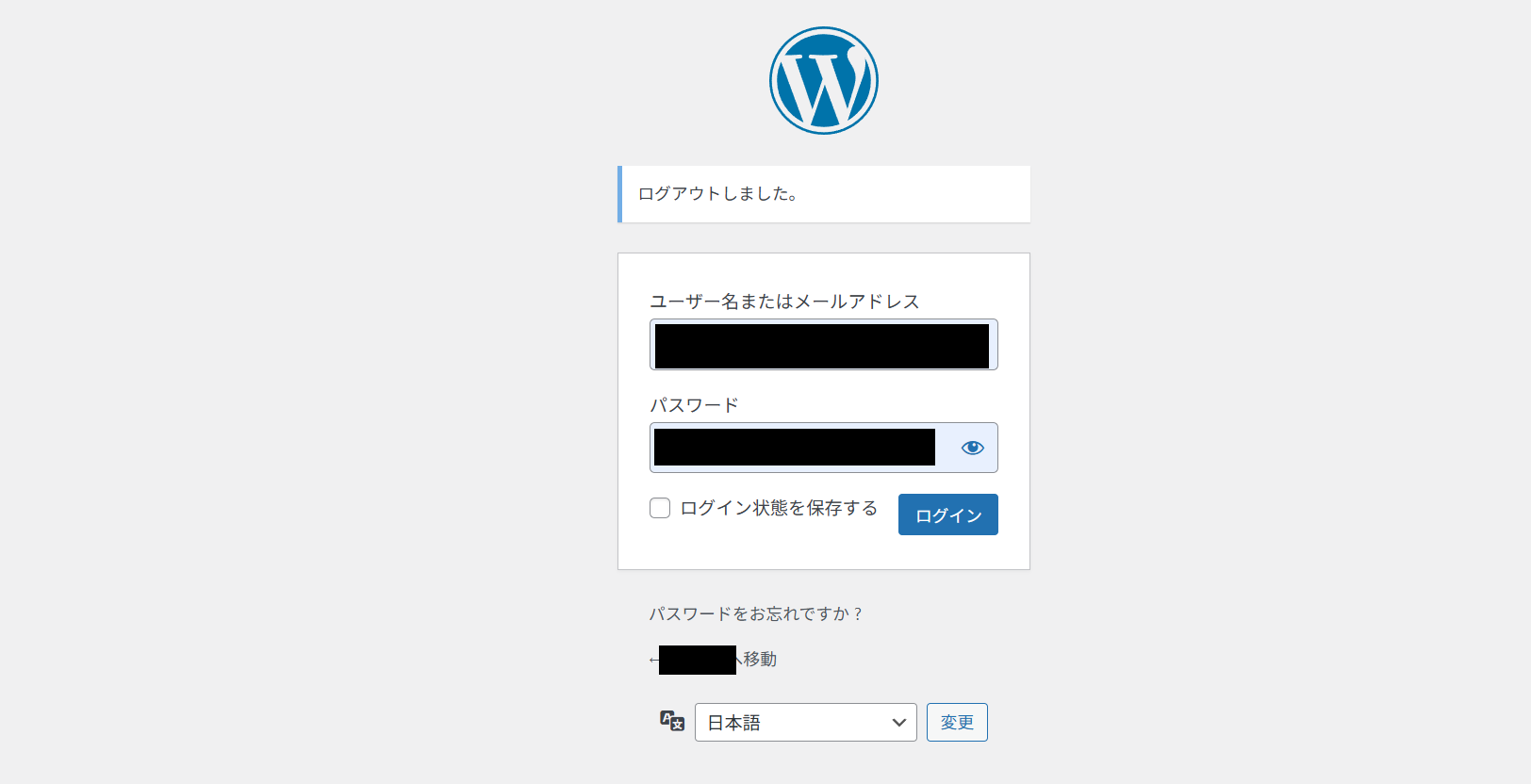1531x784 pixels.
Task: Open the 日本語 language dropdown
Action: (x=806, y=723)
